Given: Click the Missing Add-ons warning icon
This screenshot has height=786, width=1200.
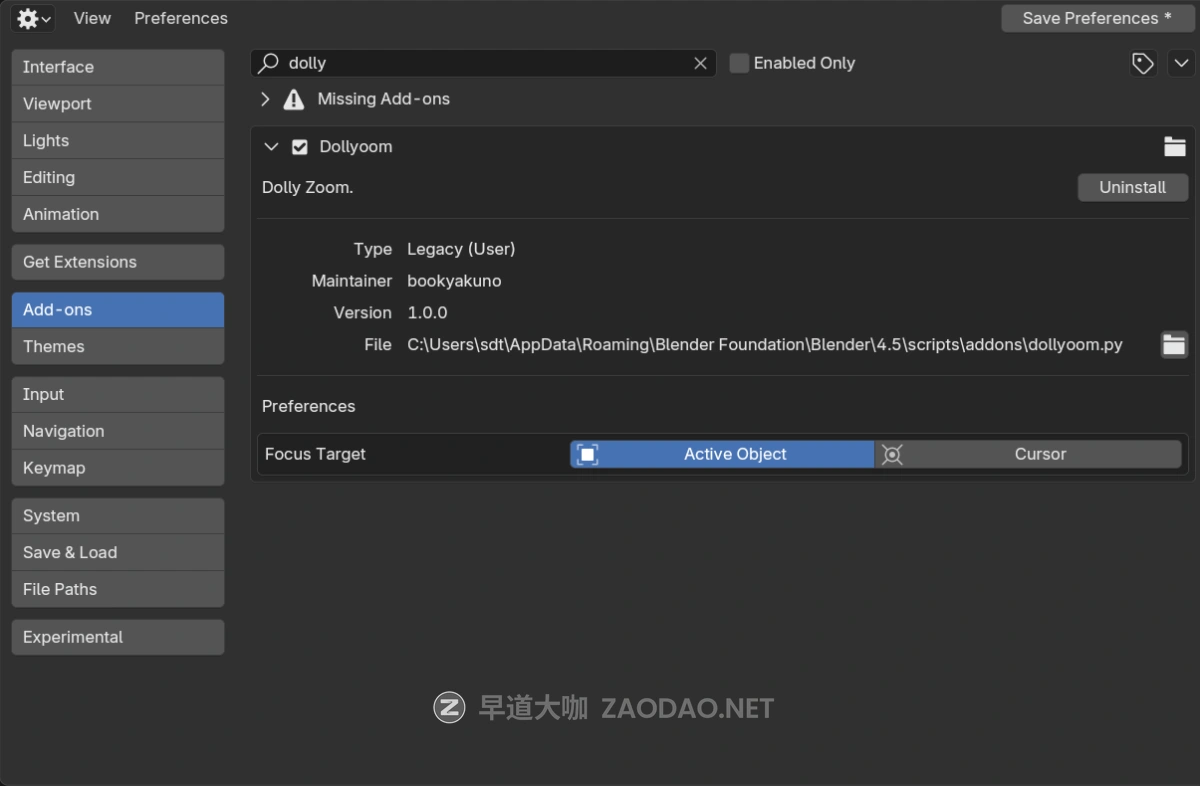Looking at the screenshot, I should point(293,99).
